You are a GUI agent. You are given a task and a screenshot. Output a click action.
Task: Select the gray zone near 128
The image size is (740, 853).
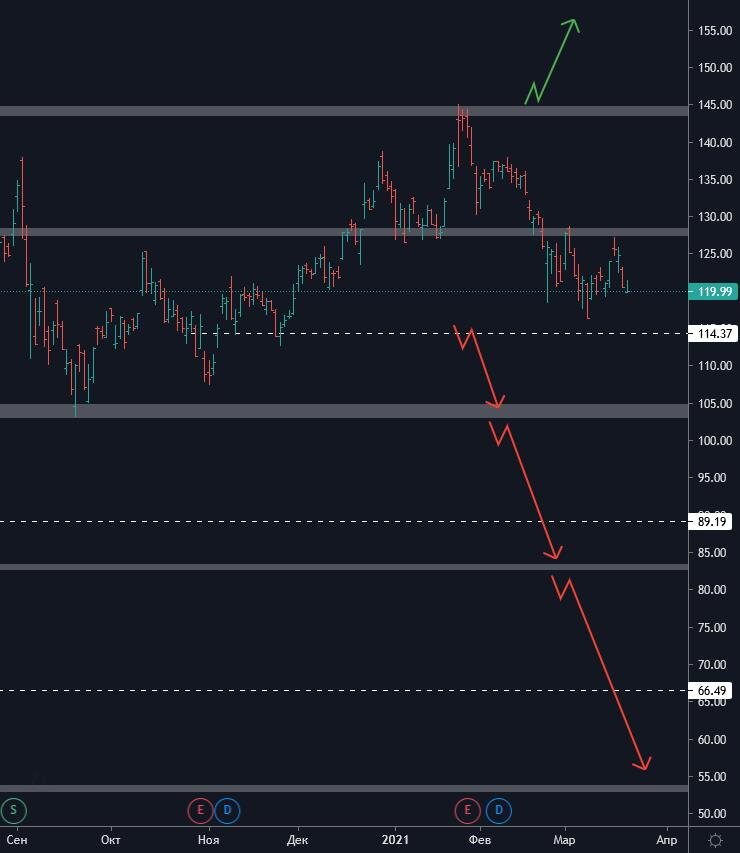(344, 232)
